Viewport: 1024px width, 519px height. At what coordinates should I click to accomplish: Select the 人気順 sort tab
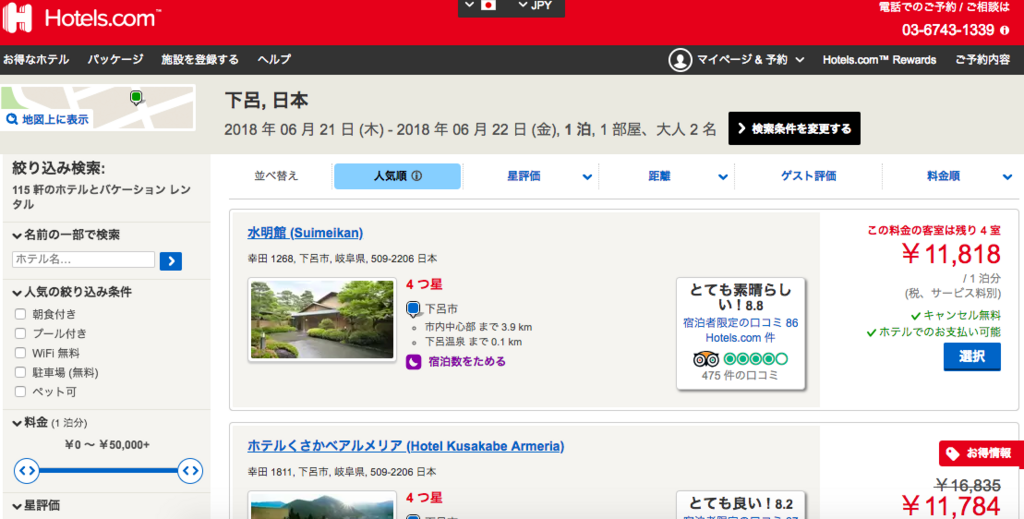click(x=397, y=176)
